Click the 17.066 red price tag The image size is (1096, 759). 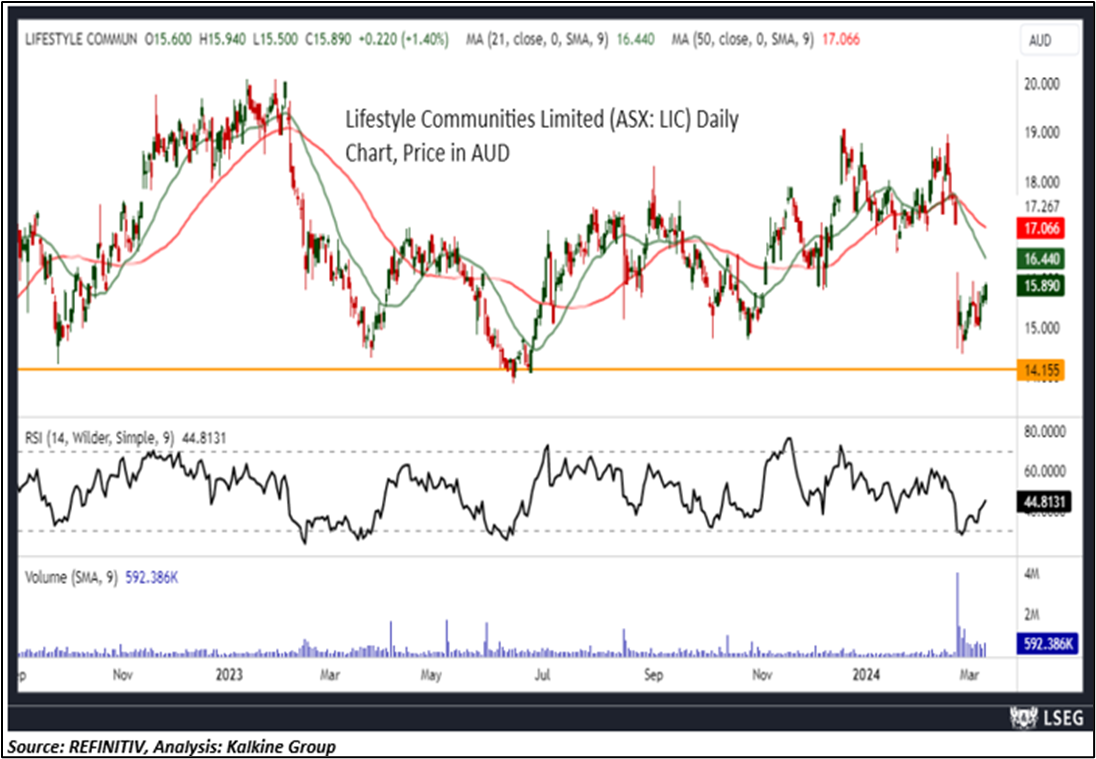[x=1041, y=229]
